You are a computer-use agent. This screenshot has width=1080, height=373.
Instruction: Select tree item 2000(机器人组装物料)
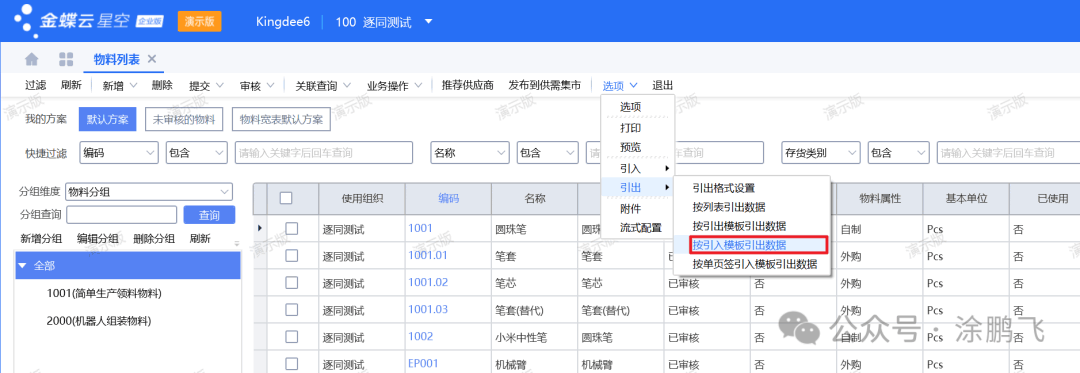[x=98, y=321]
